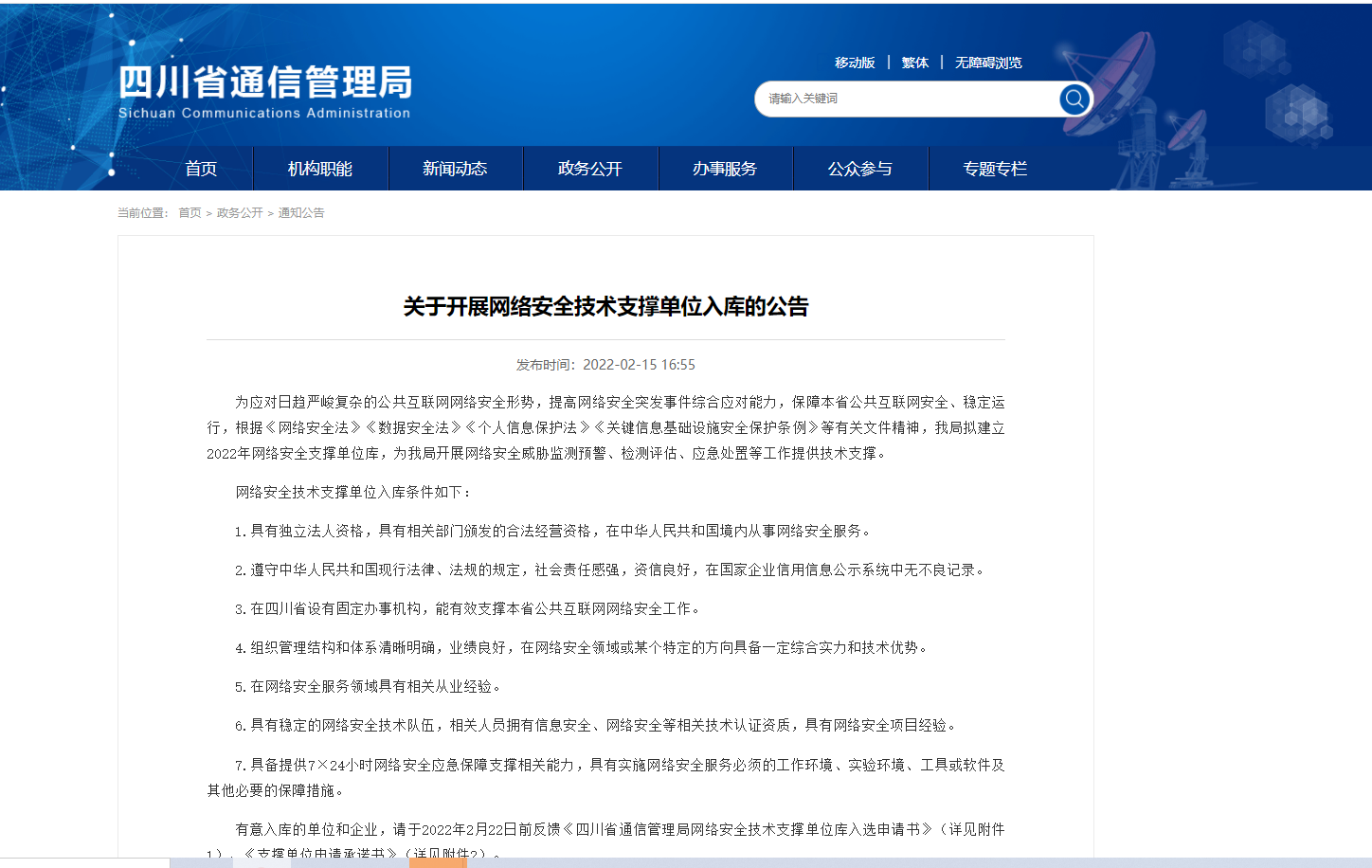Click condition 3 about 四川省设有固定办事机构
This screenshot has width=1372, height=868.
point(469,608)
